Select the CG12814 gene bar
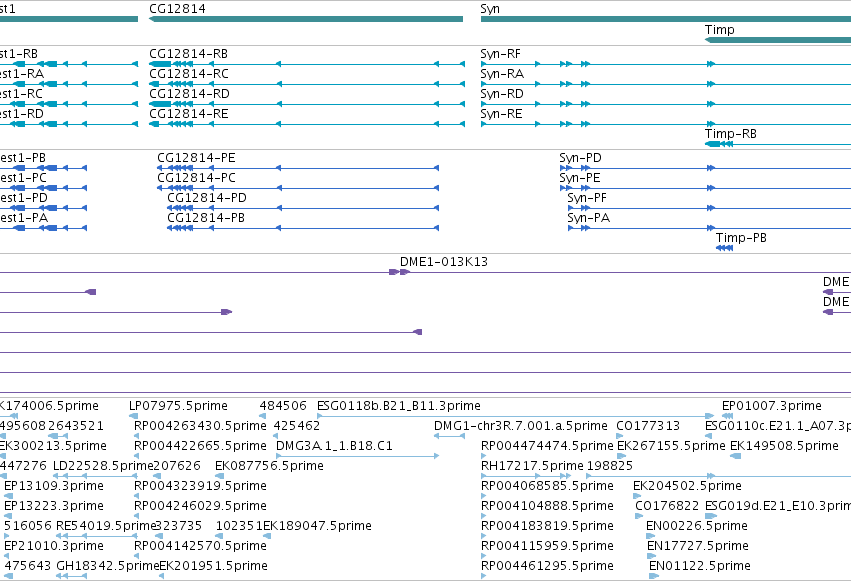This screenshot has height=581, width=851. coord(306,19)
